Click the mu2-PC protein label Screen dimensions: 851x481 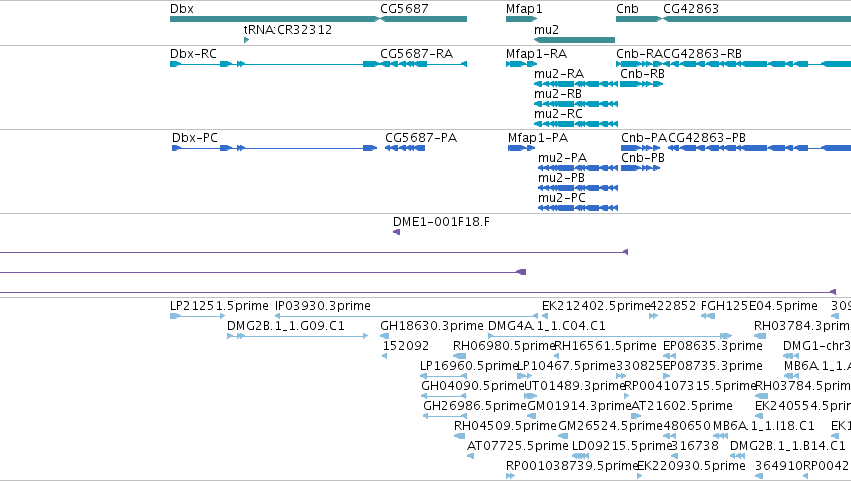tap(562, 198)
